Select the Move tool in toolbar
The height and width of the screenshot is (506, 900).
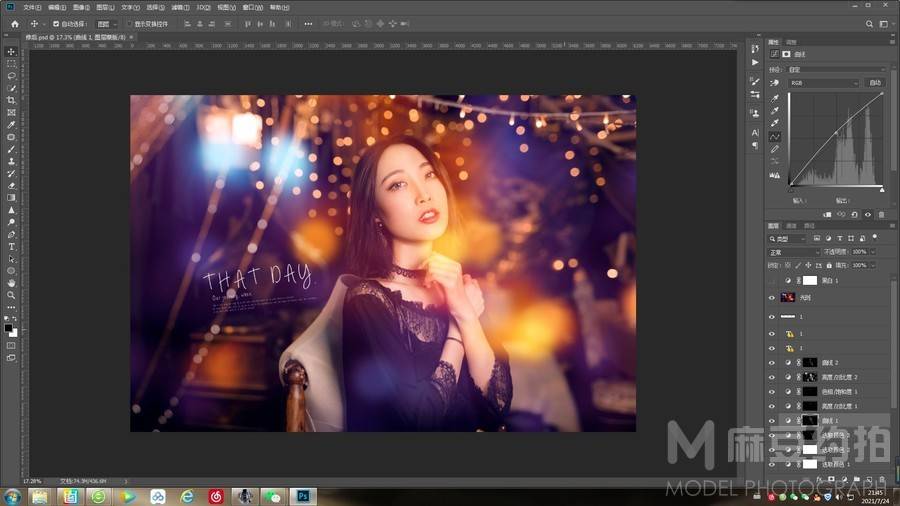12,51
